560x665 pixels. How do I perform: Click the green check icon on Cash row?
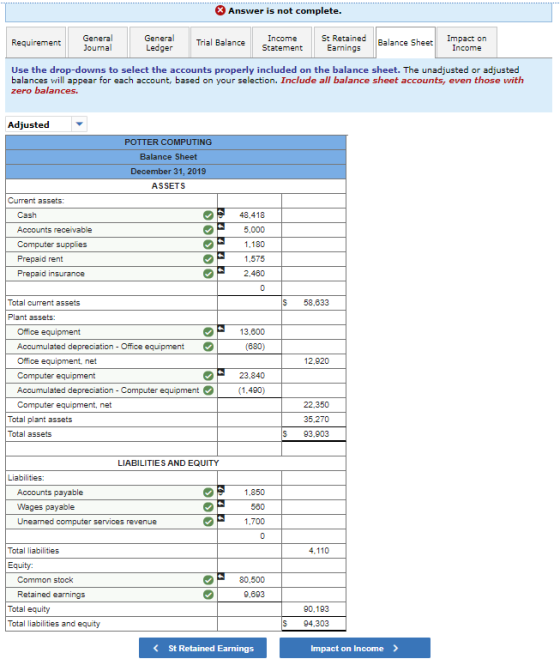pyautogui.click(x=208, y=215)
